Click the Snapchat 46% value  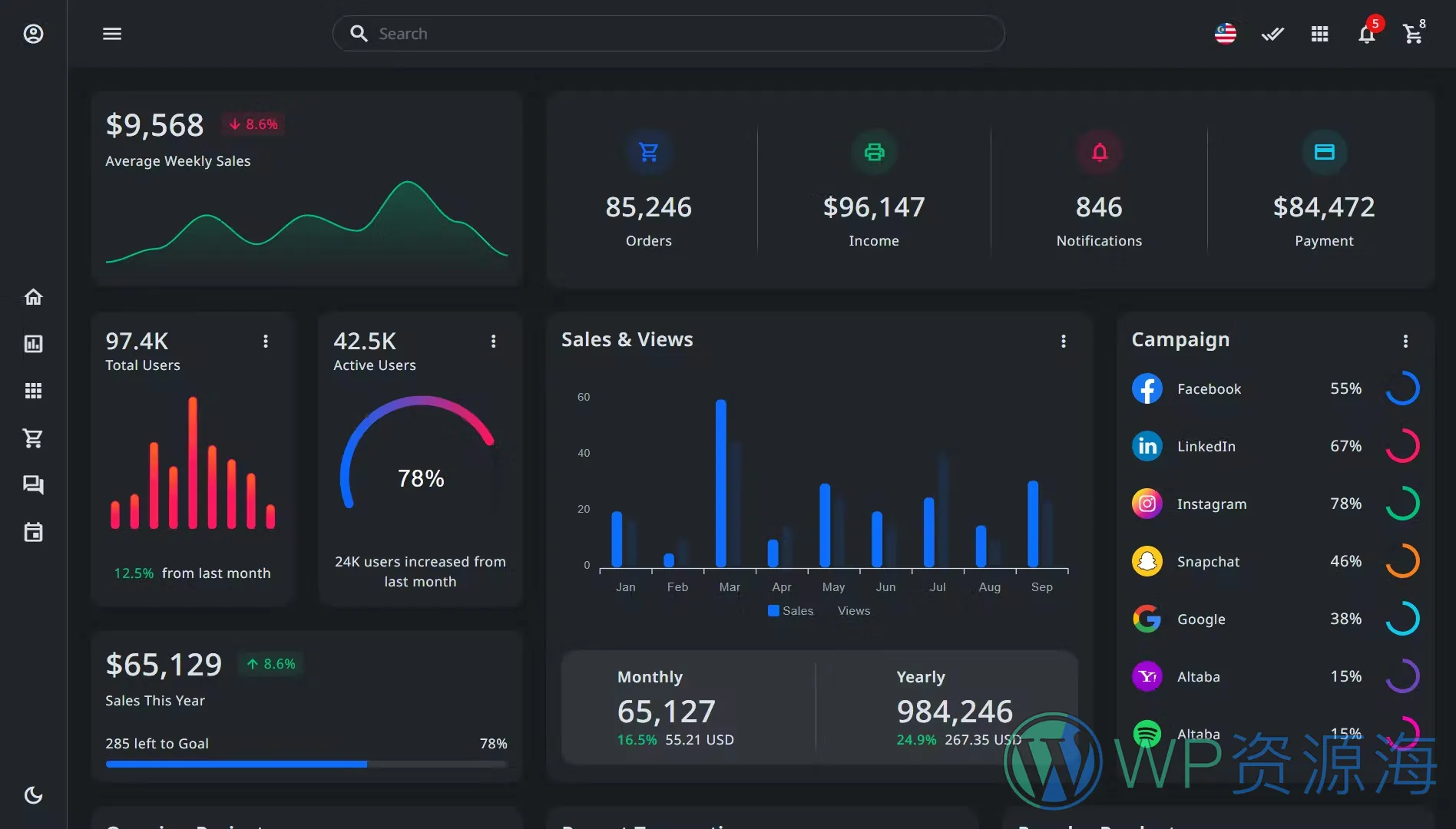pos(1345,561)
